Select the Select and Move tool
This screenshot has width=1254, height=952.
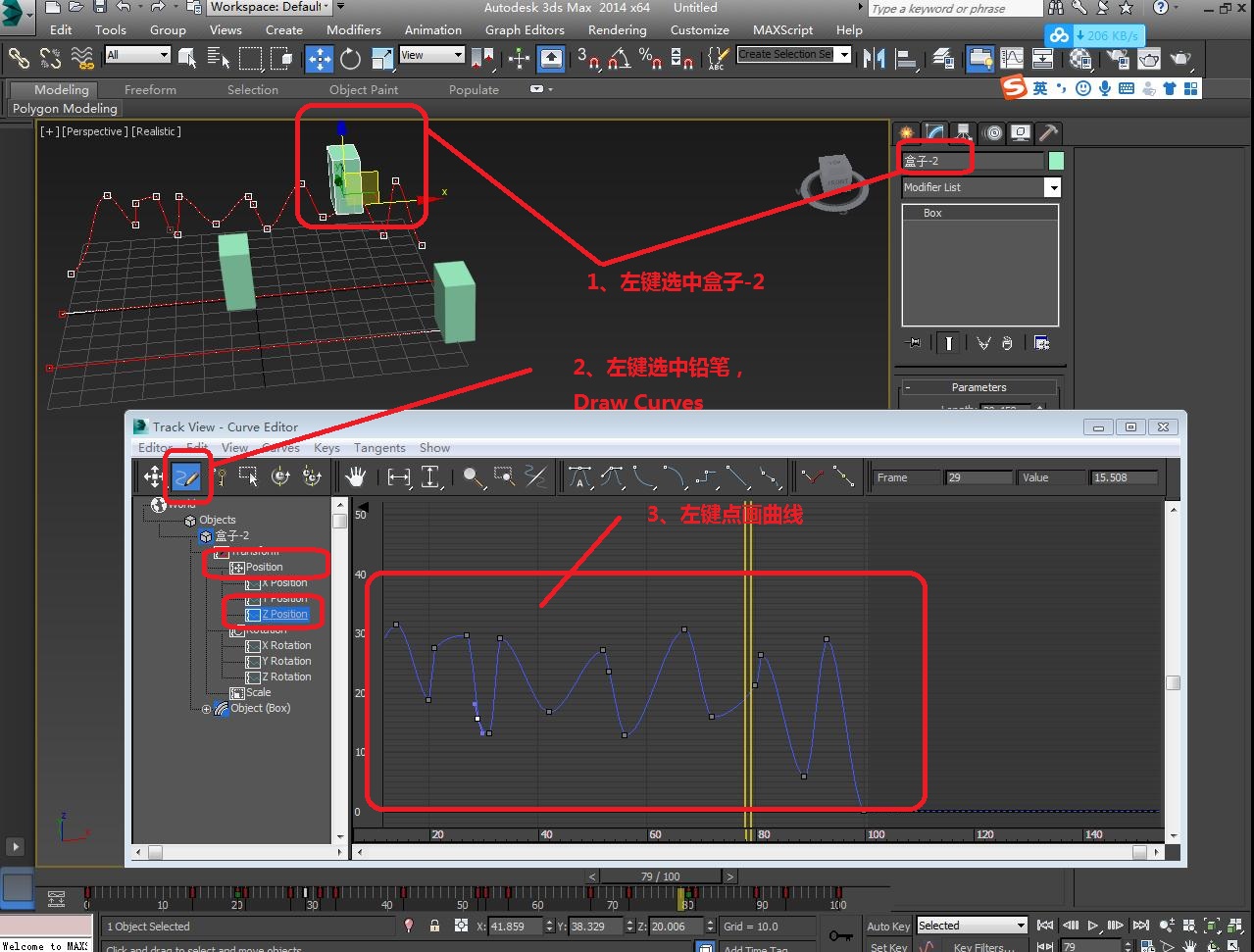pos(320,59)
